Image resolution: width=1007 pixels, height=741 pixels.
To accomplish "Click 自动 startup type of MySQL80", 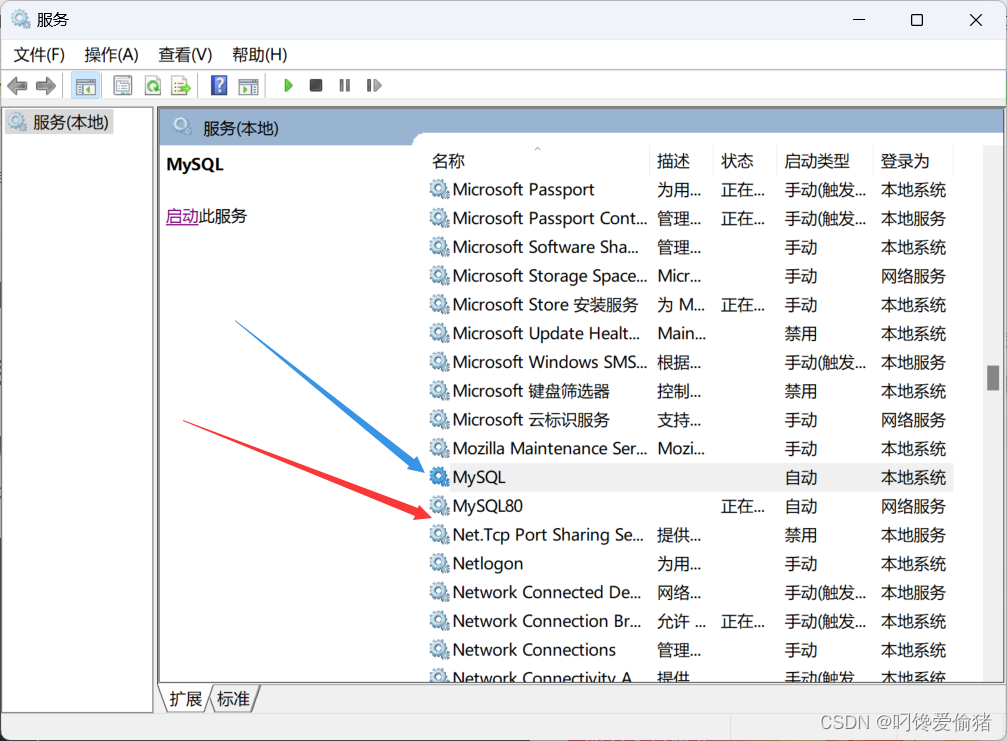I will point(801,507).
